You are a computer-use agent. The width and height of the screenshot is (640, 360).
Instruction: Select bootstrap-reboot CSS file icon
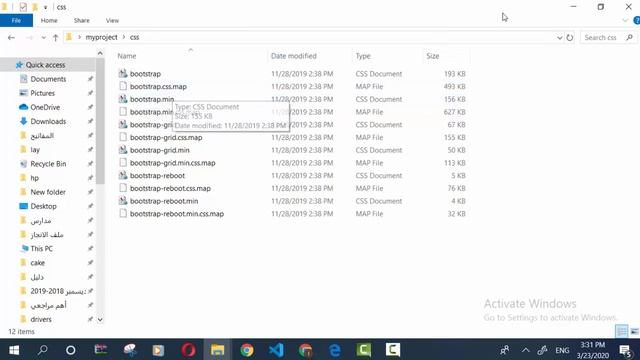pyautogui.click(x=123, y=175)
